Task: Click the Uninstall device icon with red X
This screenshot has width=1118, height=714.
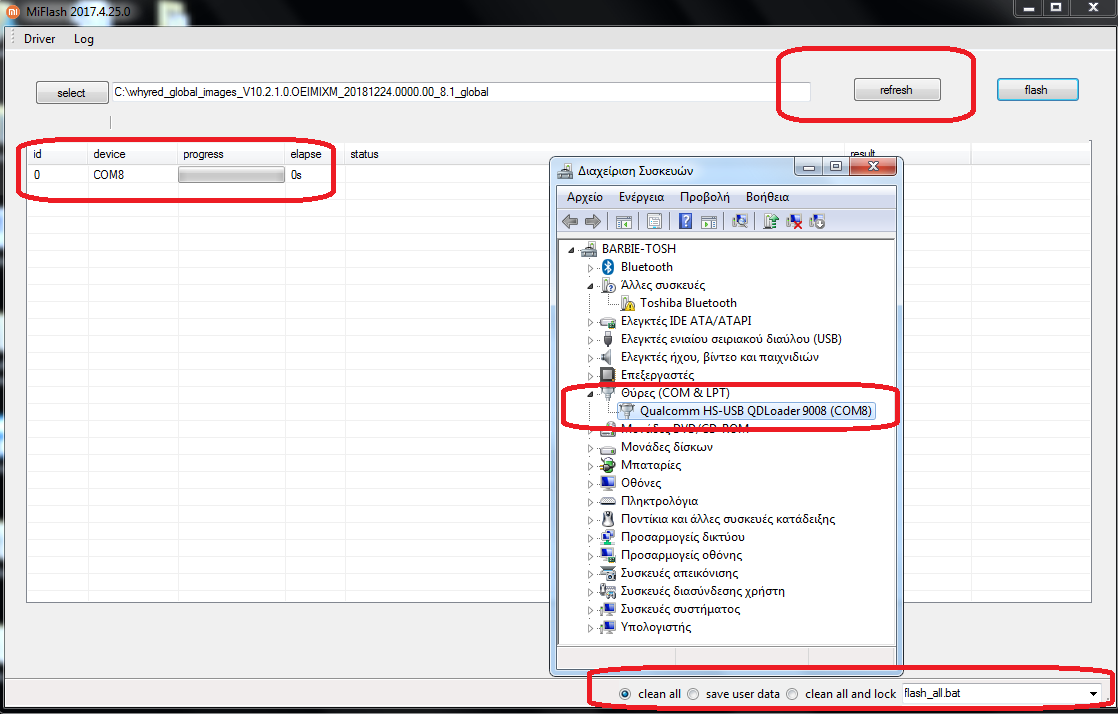Action: (794, 222)
